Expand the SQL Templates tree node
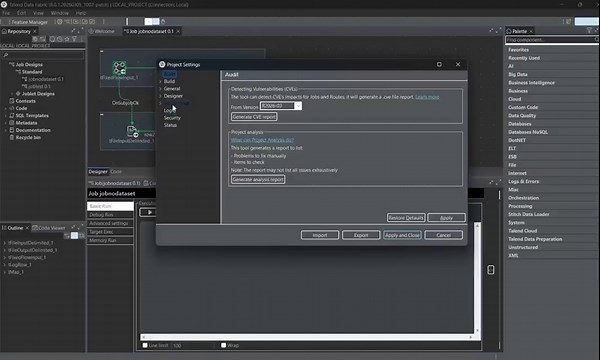 click(x=5, y=116)
